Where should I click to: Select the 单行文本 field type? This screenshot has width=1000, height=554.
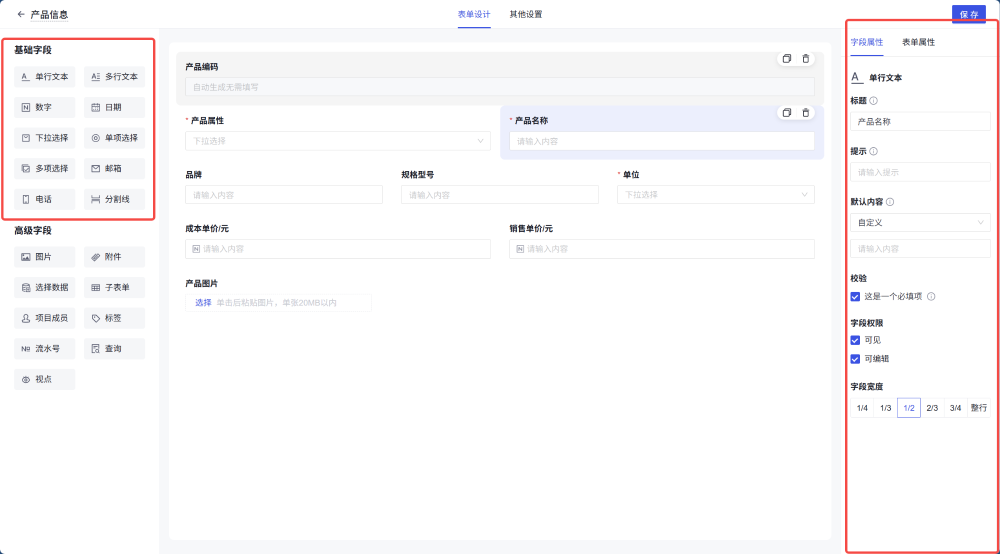45,76
